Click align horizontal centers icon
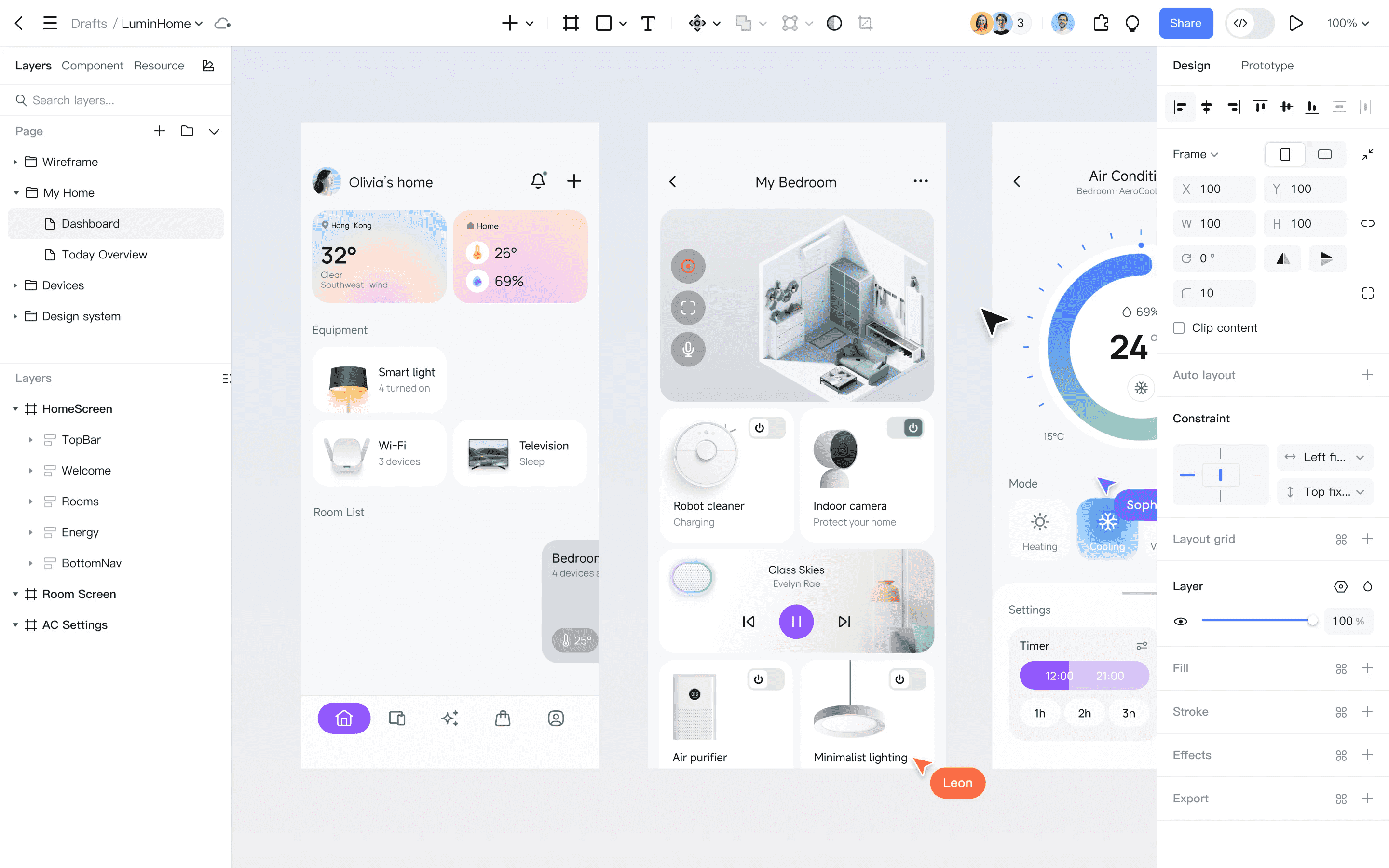Screen dimensions: 1389x868 click(1207, 107)
